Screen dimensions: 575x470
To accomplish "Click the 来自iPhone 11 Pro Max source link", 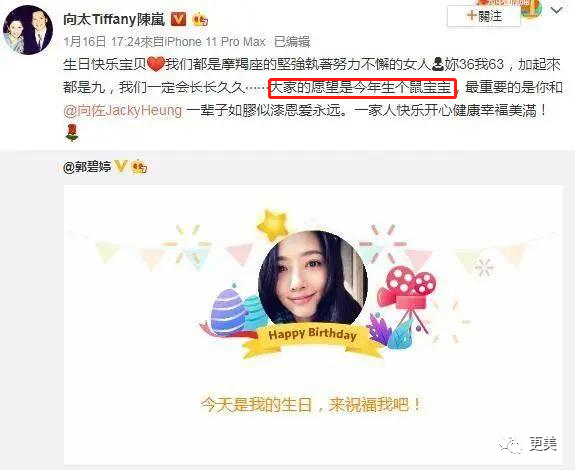I will point(203,42).
